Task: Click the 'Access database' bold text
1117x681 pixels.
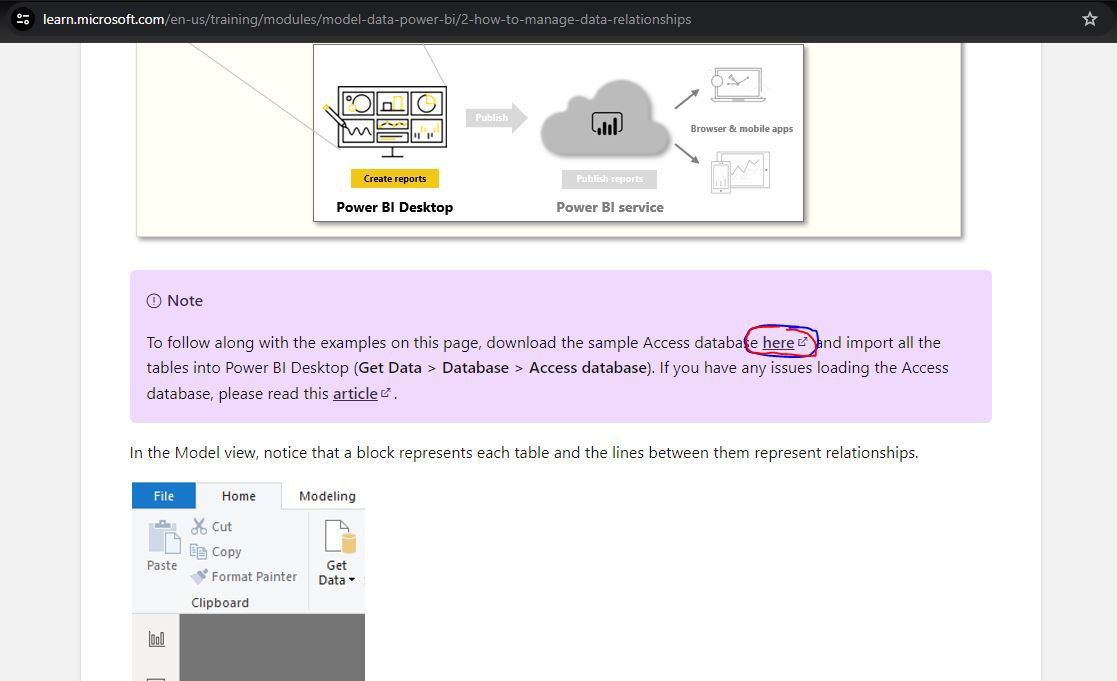Action: pos(588,368)
